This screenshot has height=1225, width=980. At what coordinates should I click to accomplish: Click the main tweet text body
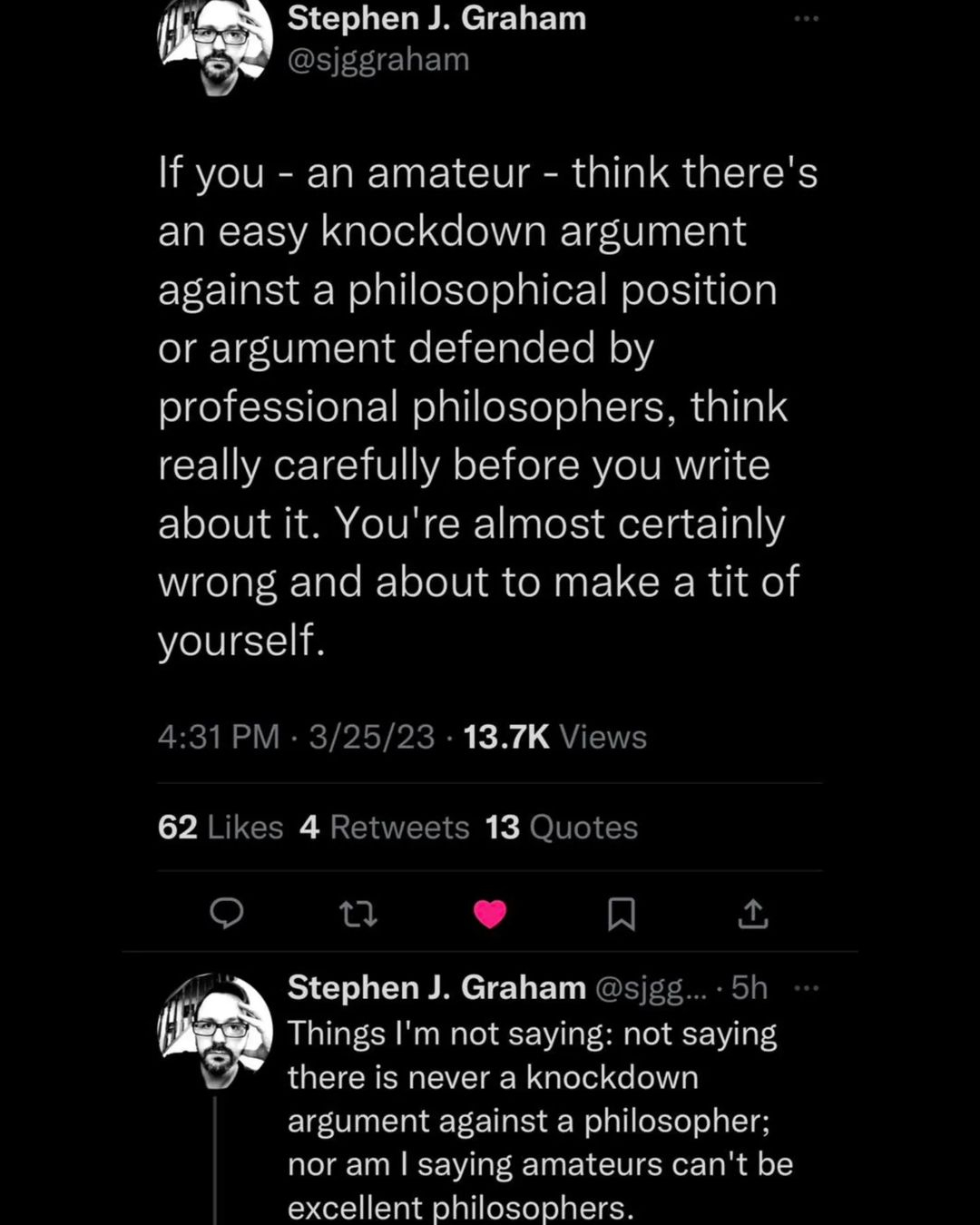tap(487, 406)
